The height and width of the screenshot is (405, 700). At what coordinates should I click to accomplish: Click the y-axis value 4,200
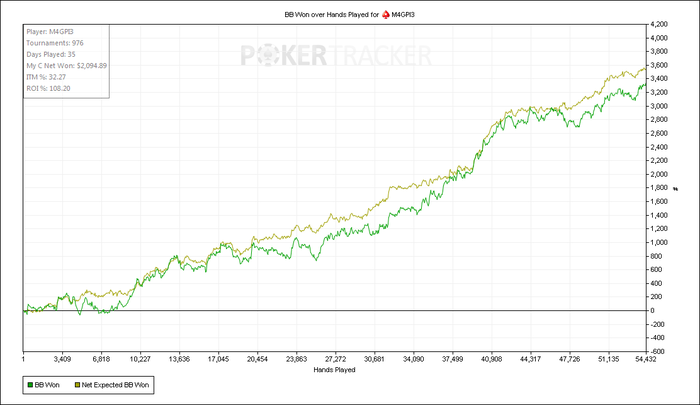(659, 24)
